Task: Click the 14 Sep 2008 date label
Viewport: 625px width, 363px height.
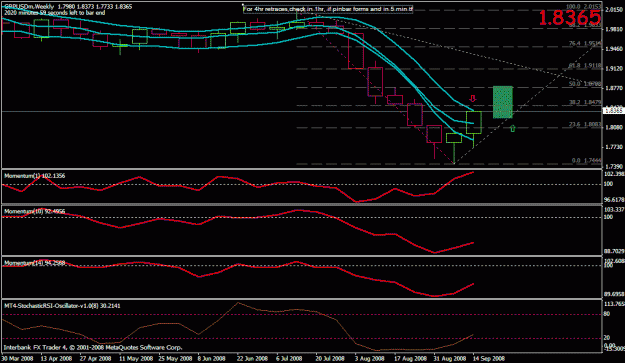Action: 489,358
